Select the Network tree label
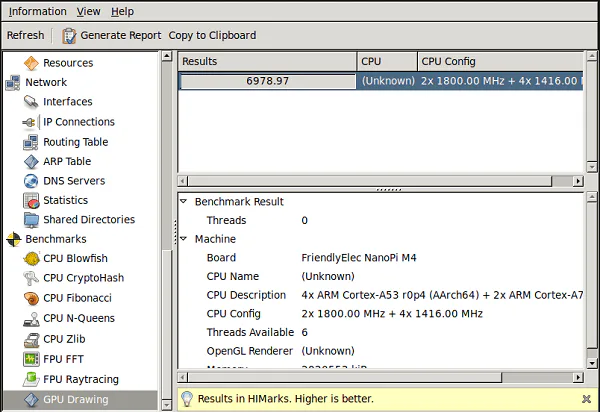This screenshot has height=412, width=600. pyautogui.click(x=46, y=82)
